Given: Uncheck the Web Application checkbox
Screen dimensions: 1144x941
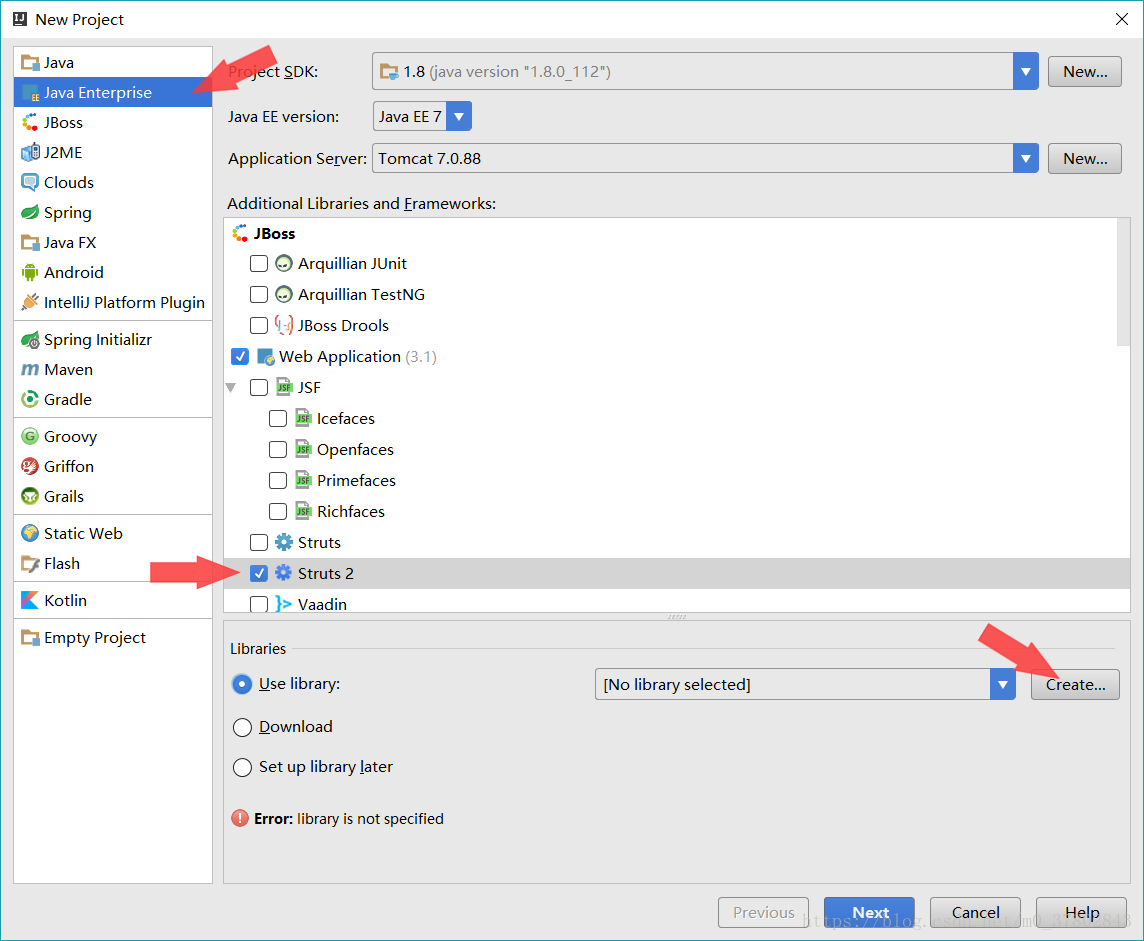Looking at the screenshot, I should click(239, 356).
